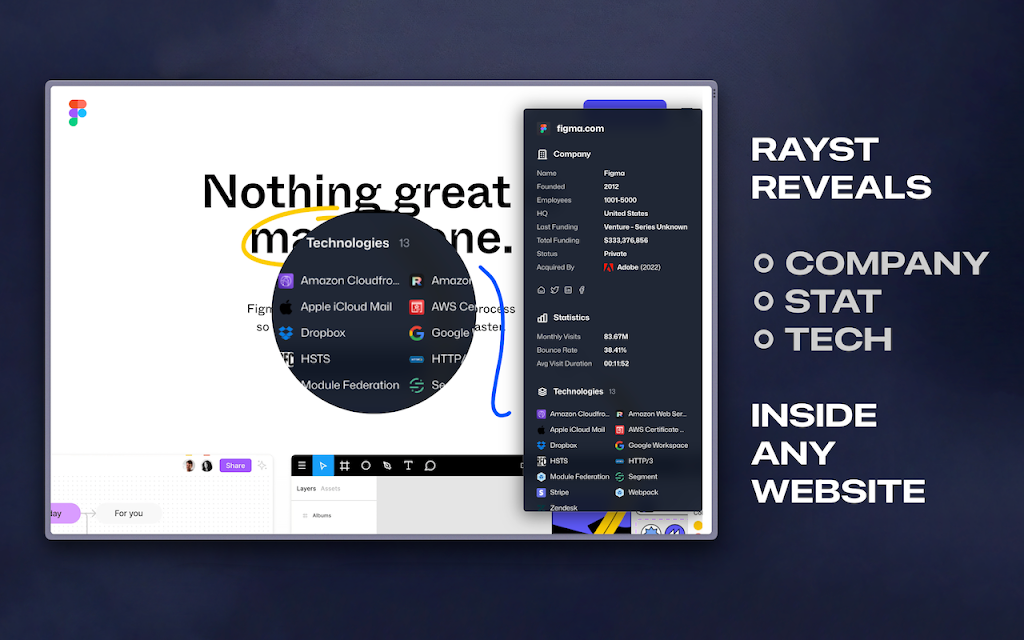
Task: Click the For you node on canvas
Action: point(129,513)
